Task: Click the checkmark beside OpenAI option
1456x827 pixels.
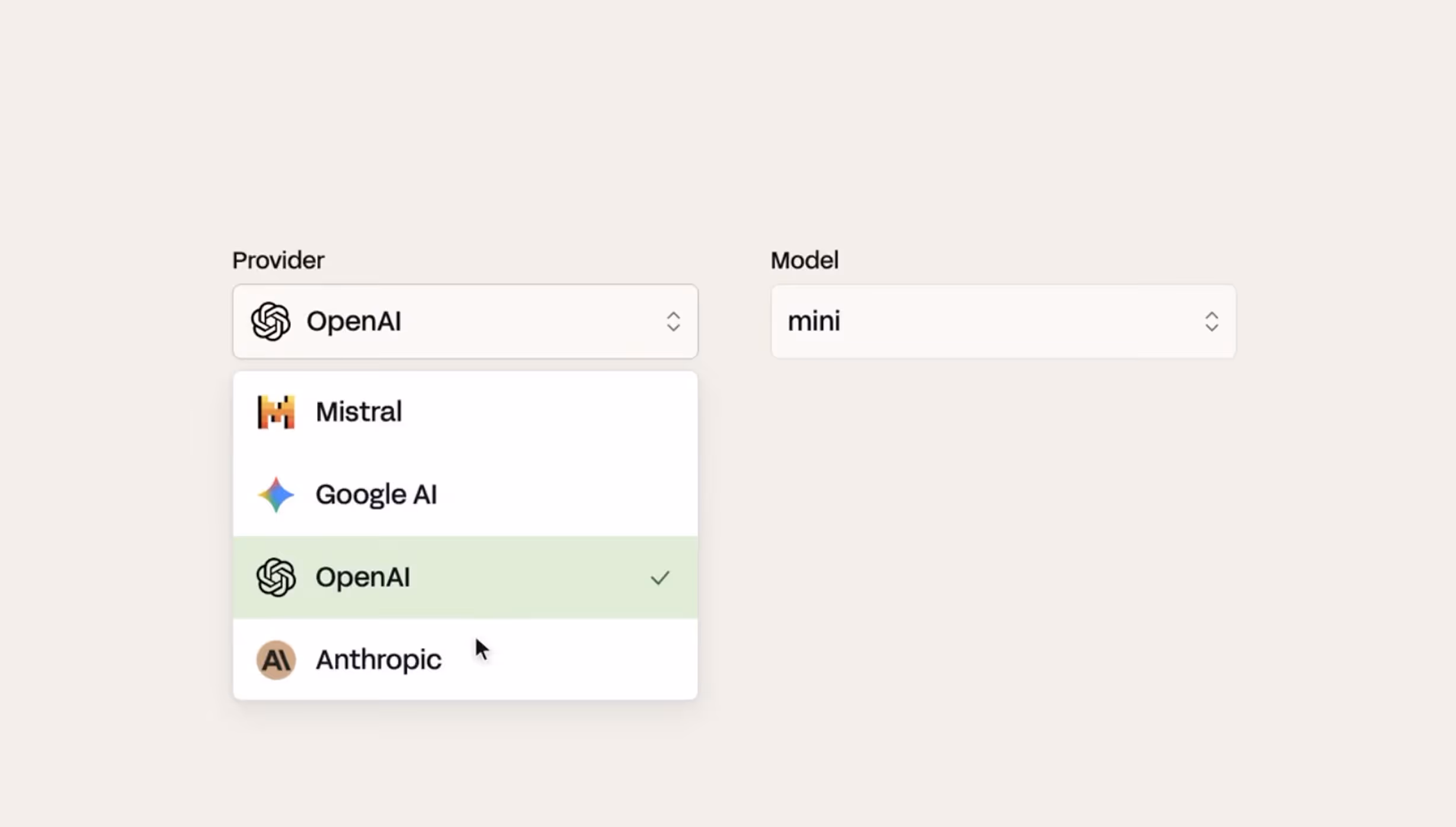Action: point(660,577)
